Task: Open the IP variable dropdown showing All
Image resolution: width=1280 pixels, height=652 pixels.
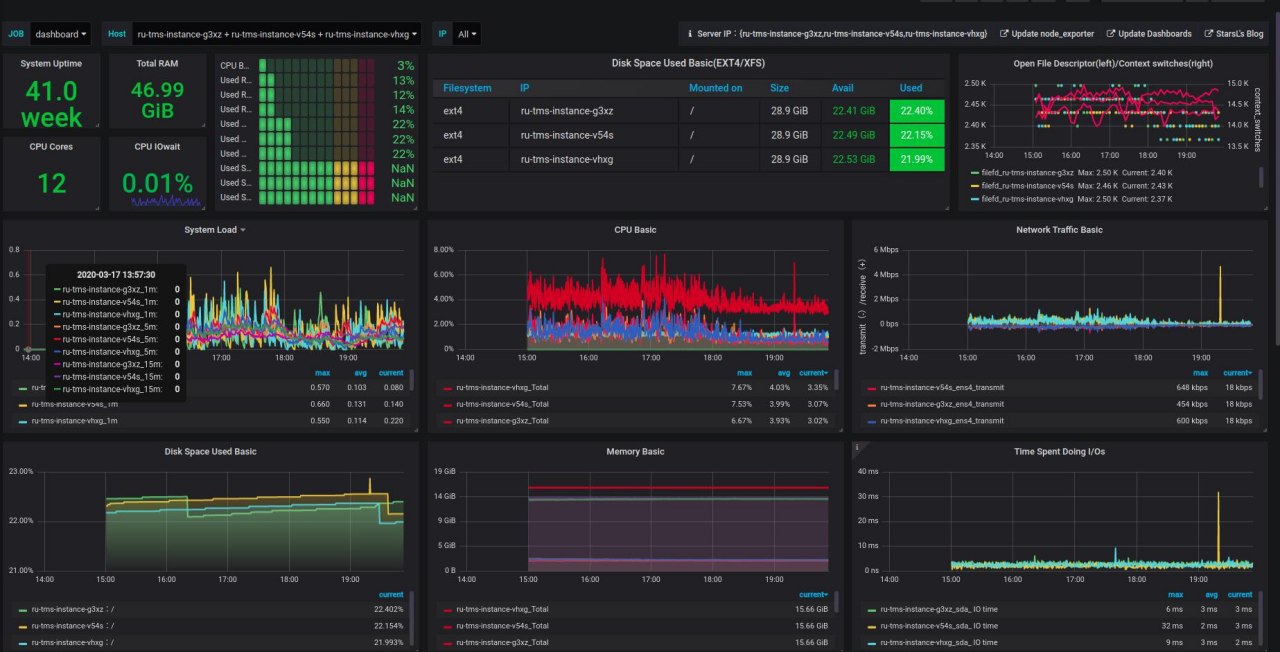Action: (x=467, y=34)
